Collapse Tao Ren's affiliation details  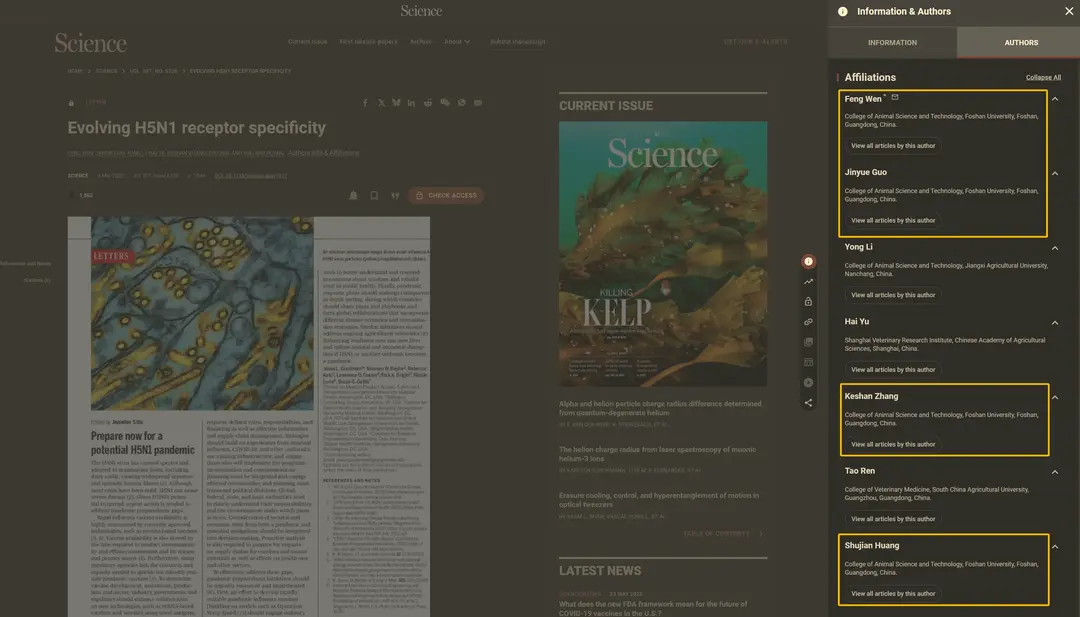click(x=1055, y=472)
